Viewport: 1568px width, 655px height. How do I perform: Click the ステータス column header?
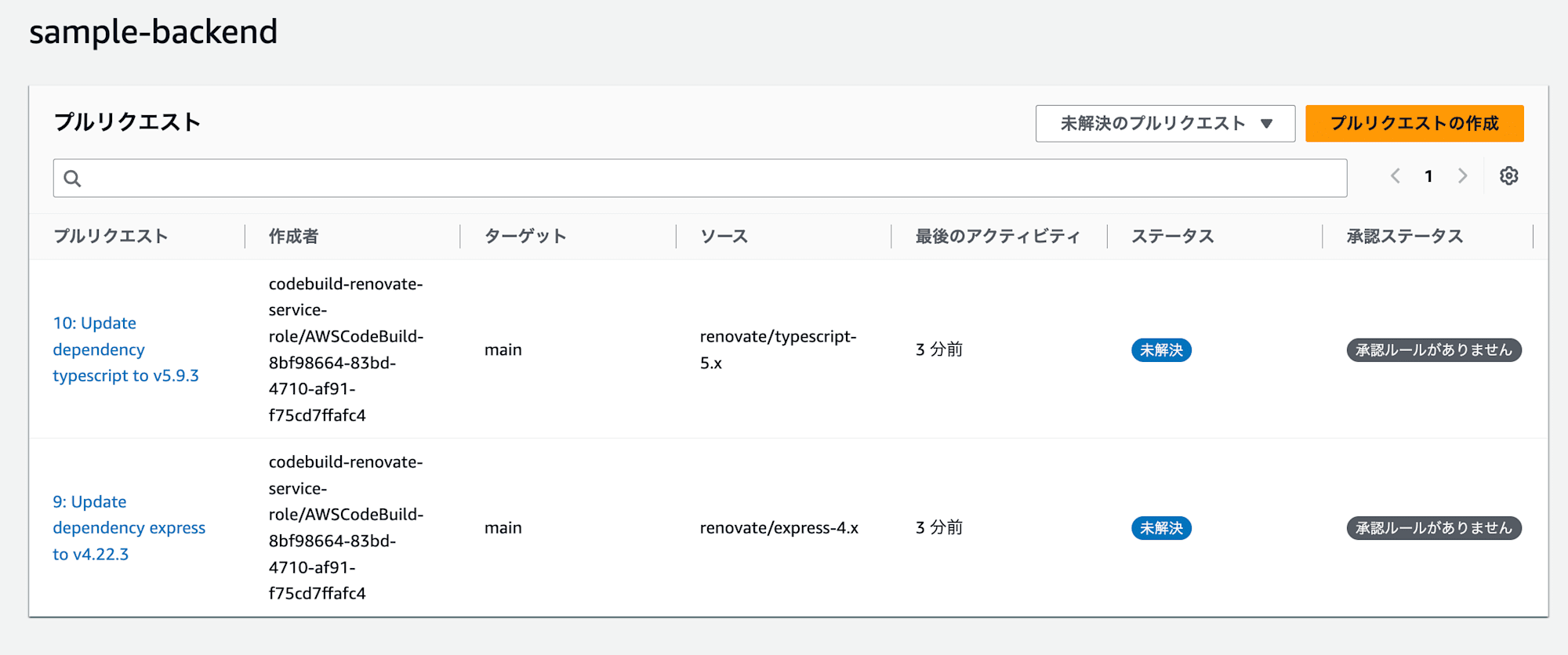[x=1172, y=237]
